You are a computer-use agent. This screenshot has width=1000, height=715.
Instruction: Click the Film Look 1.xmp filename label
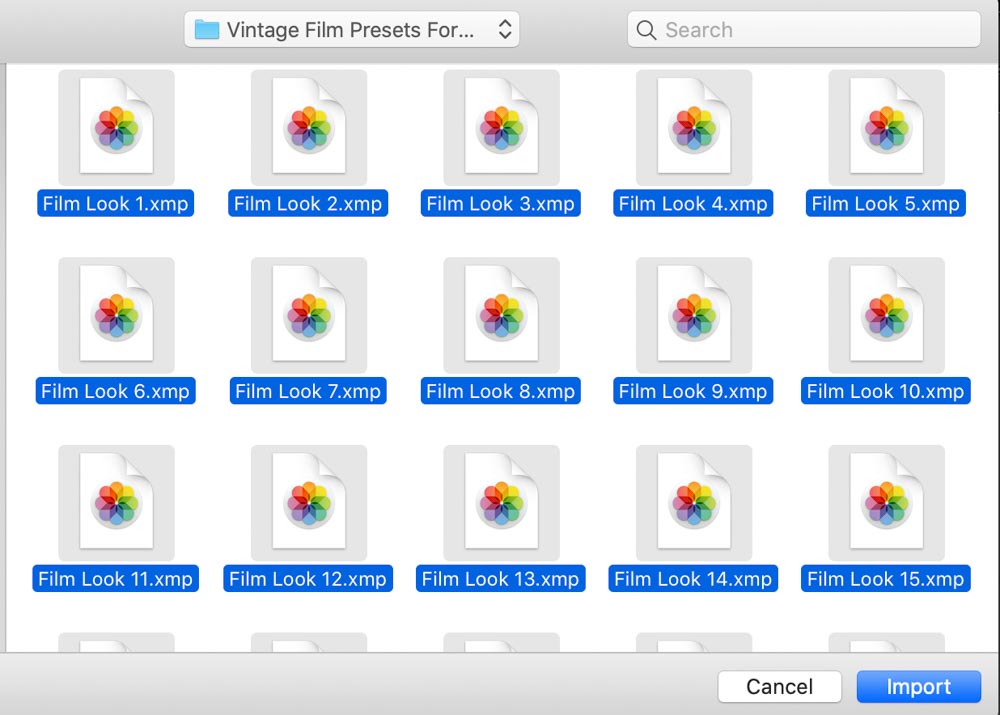coord(115,203)
